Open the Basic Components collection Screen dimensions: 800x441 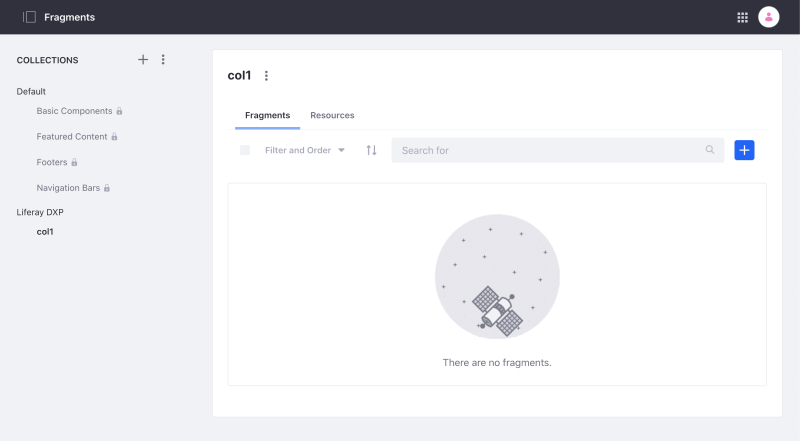click(74, 111)
